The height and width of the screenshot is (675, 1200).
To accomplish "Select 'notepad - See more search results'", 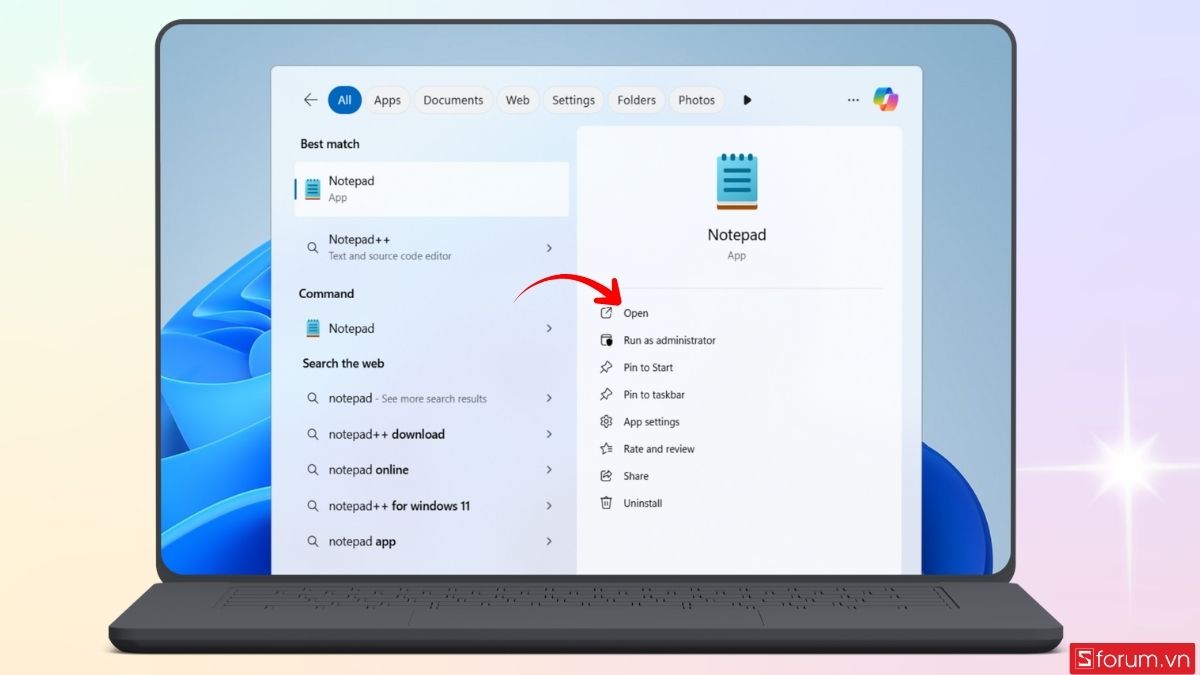I will click(432, 398).
